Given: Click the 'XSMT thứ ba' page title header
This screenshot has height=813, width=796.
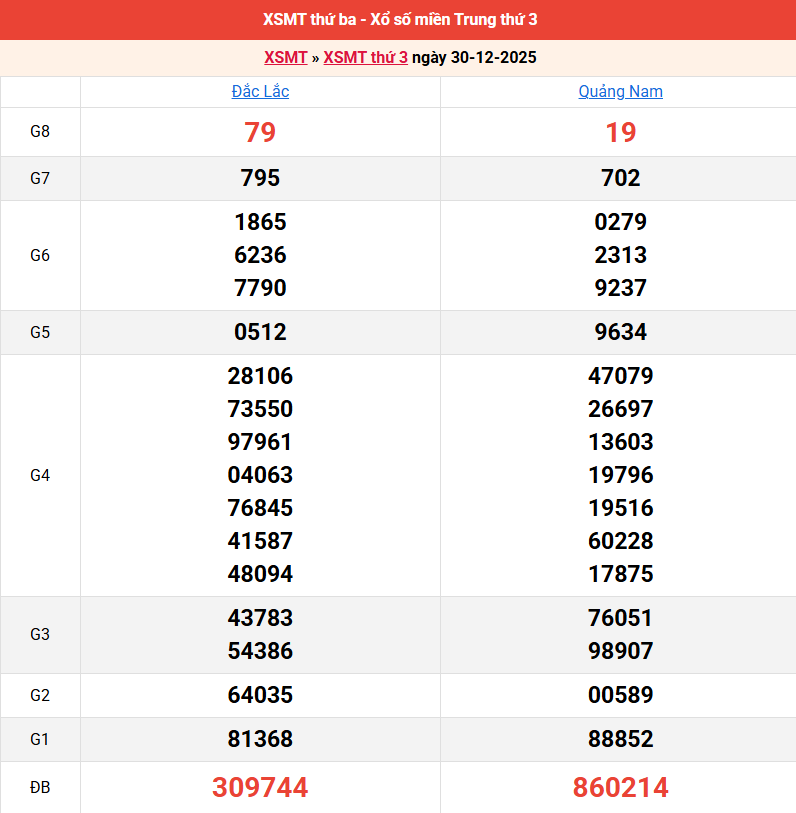Looking at the screenshot, I should coord(400,20).
